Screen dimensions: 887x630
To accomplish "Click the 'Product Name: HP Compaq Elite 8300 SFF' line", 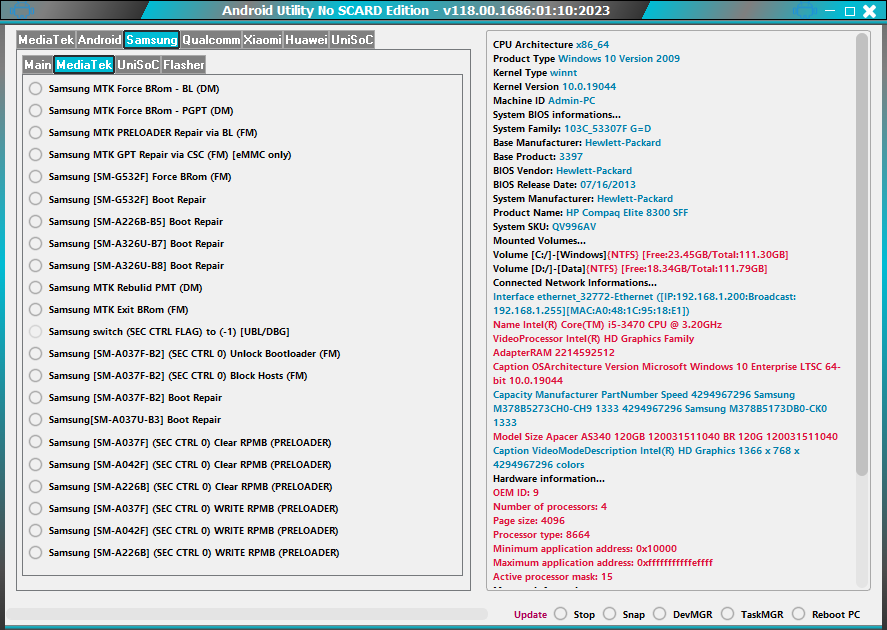I will 591,213.
